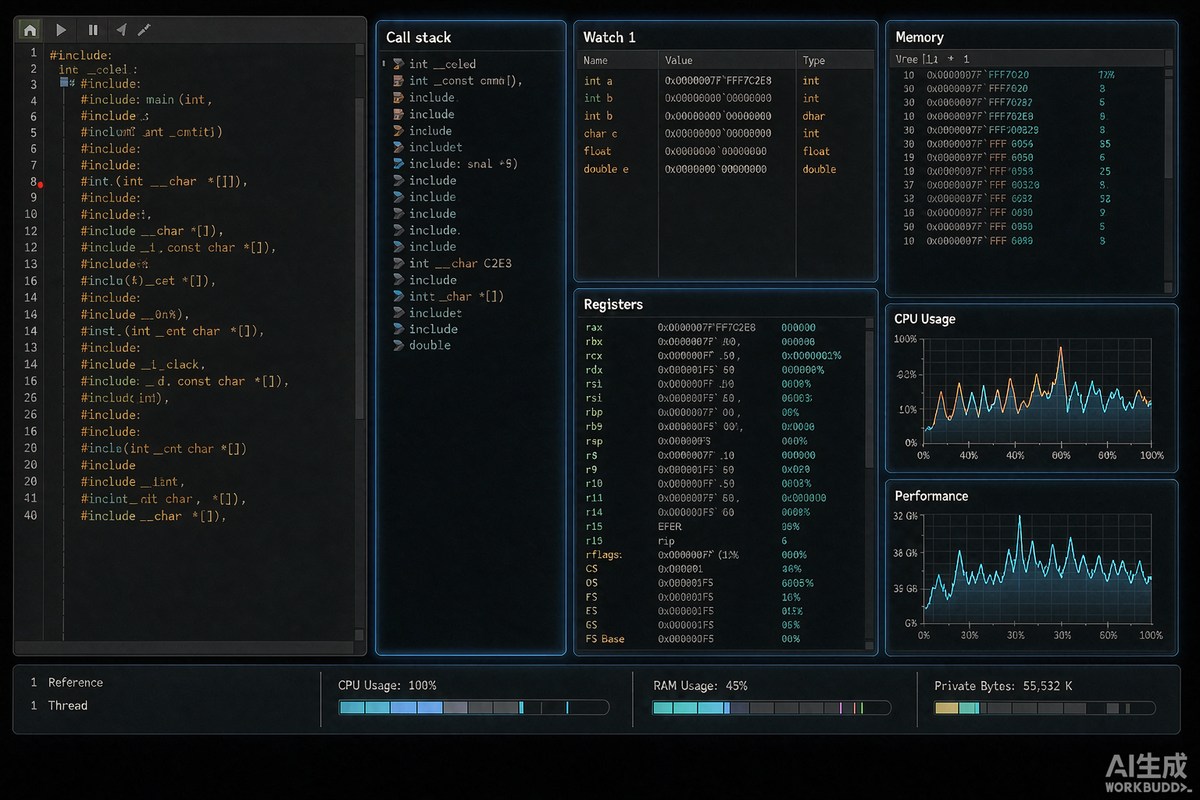Select the r11 register row
Viewport: 1200px width, 800px height.
[722, 497]
